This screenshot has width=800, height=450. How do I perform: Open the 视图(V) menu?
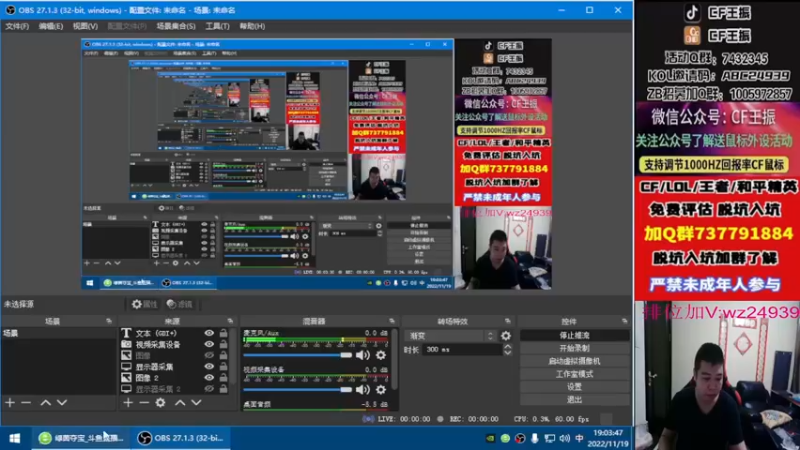tap(85, 26)
